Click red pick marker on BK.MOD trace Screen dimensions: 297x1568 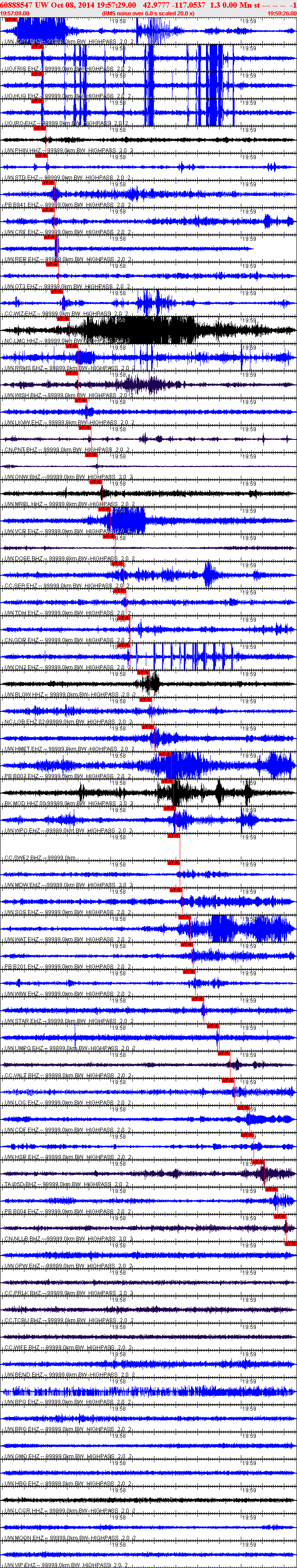pyautogui.click(x=168, y=781)
